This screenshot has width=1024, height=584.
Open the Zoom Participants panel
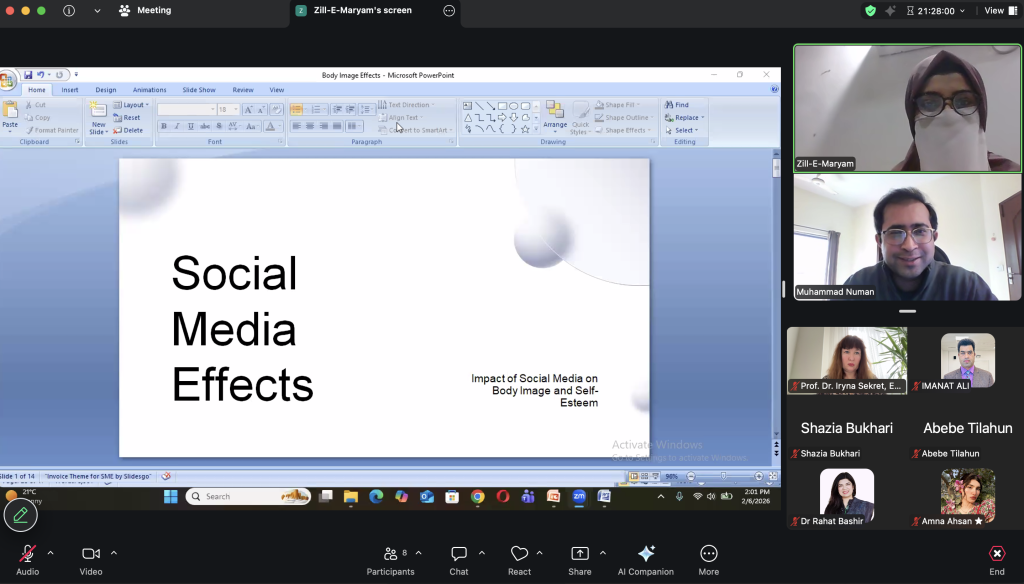pyautogui.click(x=390, y=560)
